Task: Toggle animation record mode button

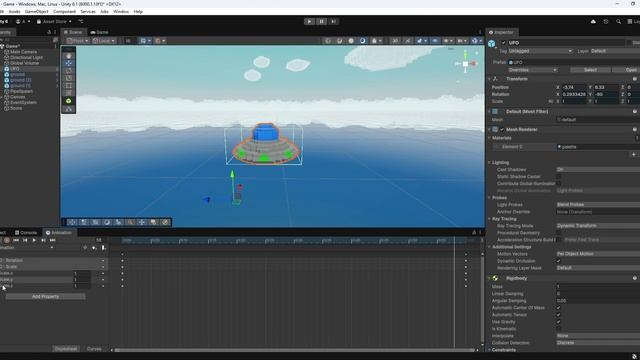Action: tap(7, 240)
